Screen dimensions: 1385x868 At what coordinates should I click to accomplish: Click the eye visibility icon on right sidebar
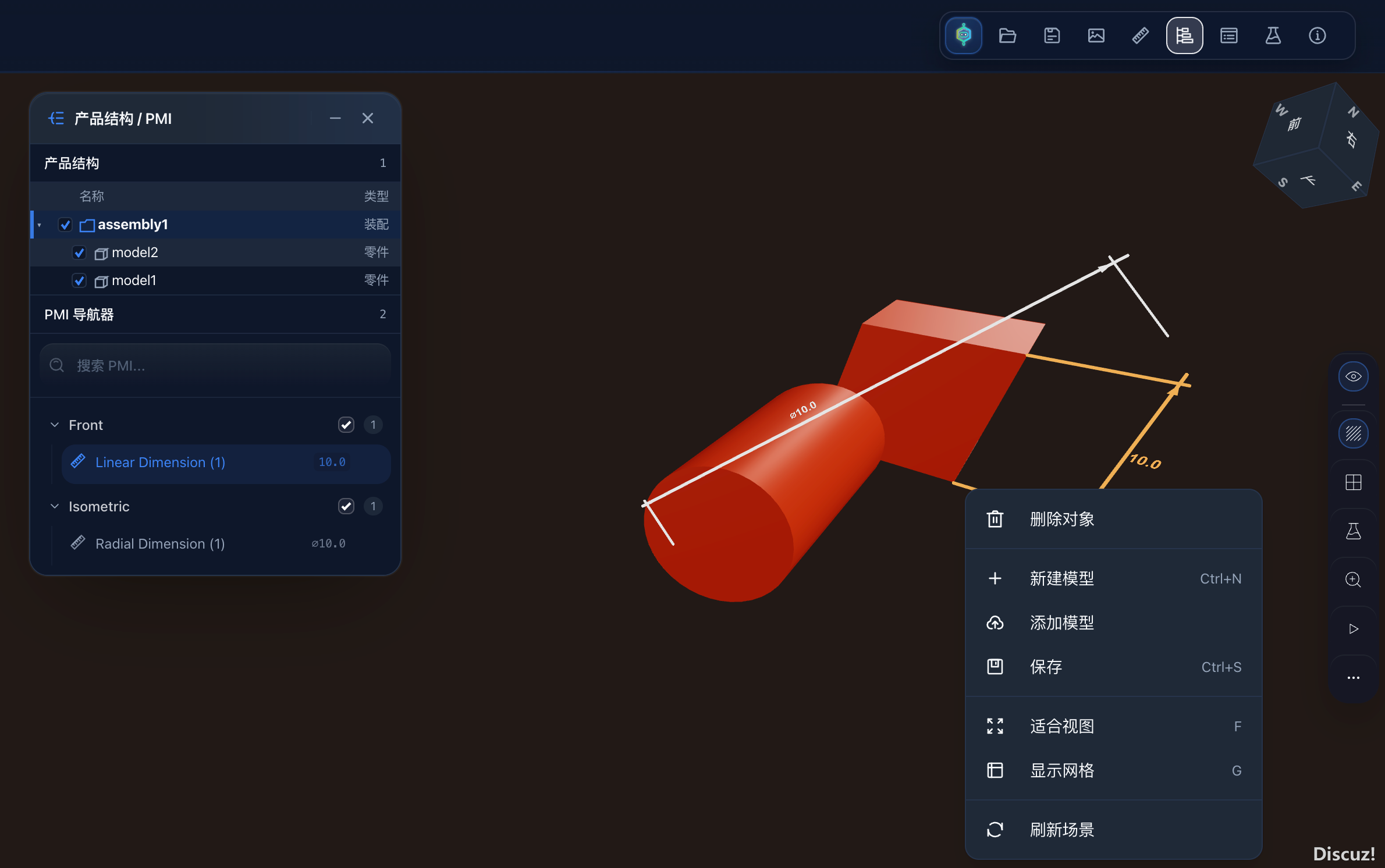pyautogui.click(x=1353, y=377)
